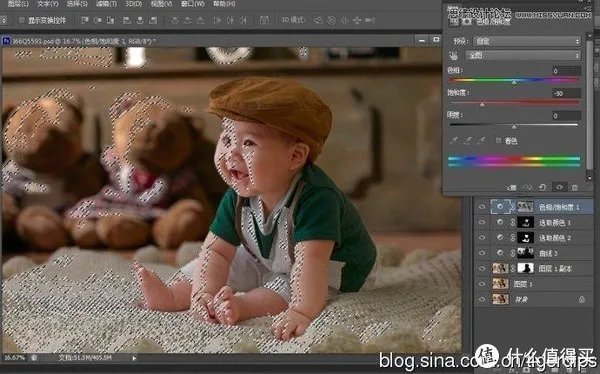Viewport: 600px width, 374px height.
Task: Select the add-to-sample eyedropper icon
Action: 468,141
